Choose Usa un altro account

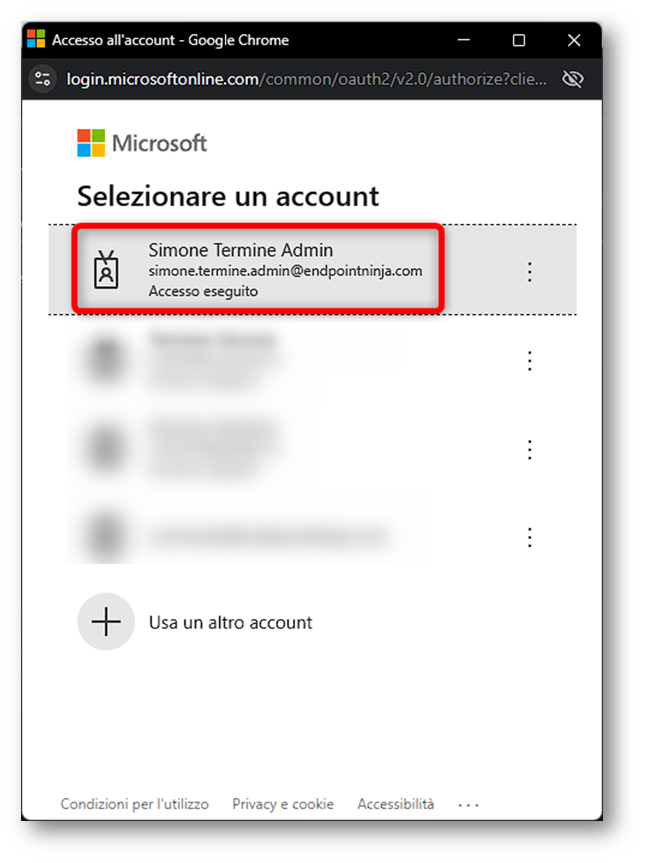tap(230, 622)
